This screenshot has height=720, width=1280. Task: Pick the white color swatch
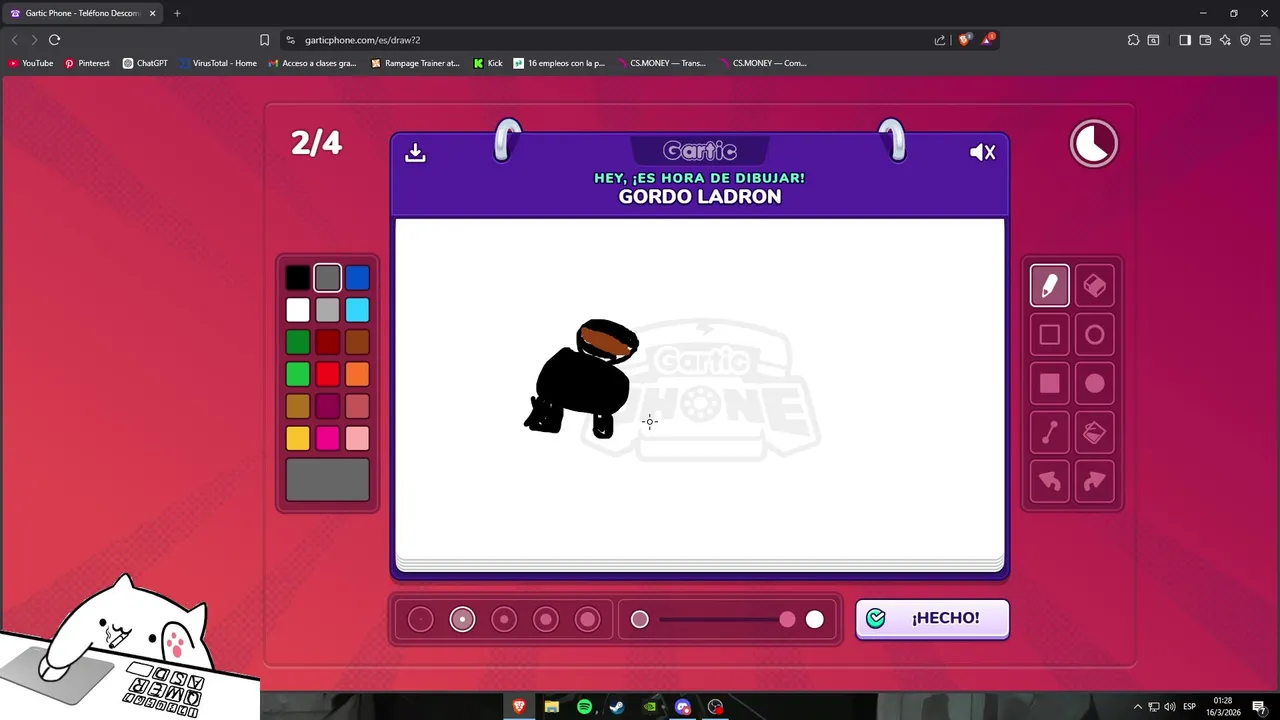(x=298, y=310)
